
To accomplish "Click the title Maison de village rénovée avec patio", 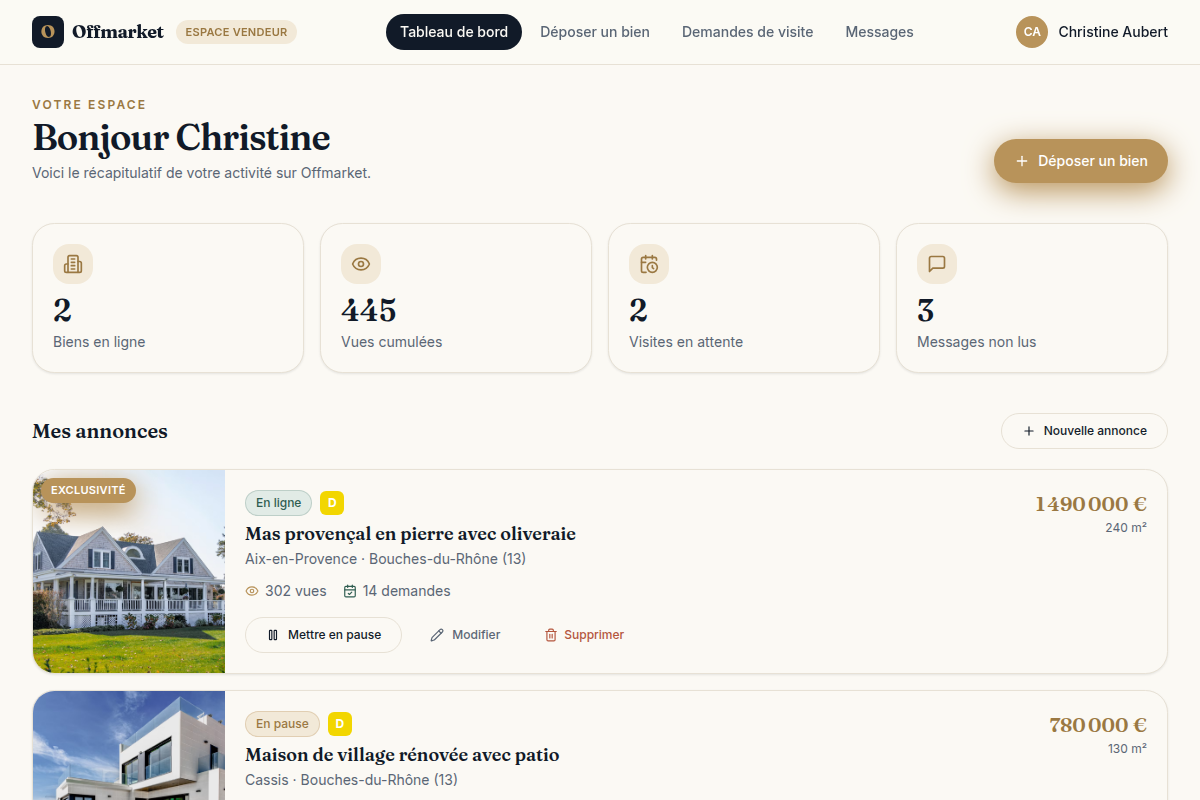I will [402, 755].
